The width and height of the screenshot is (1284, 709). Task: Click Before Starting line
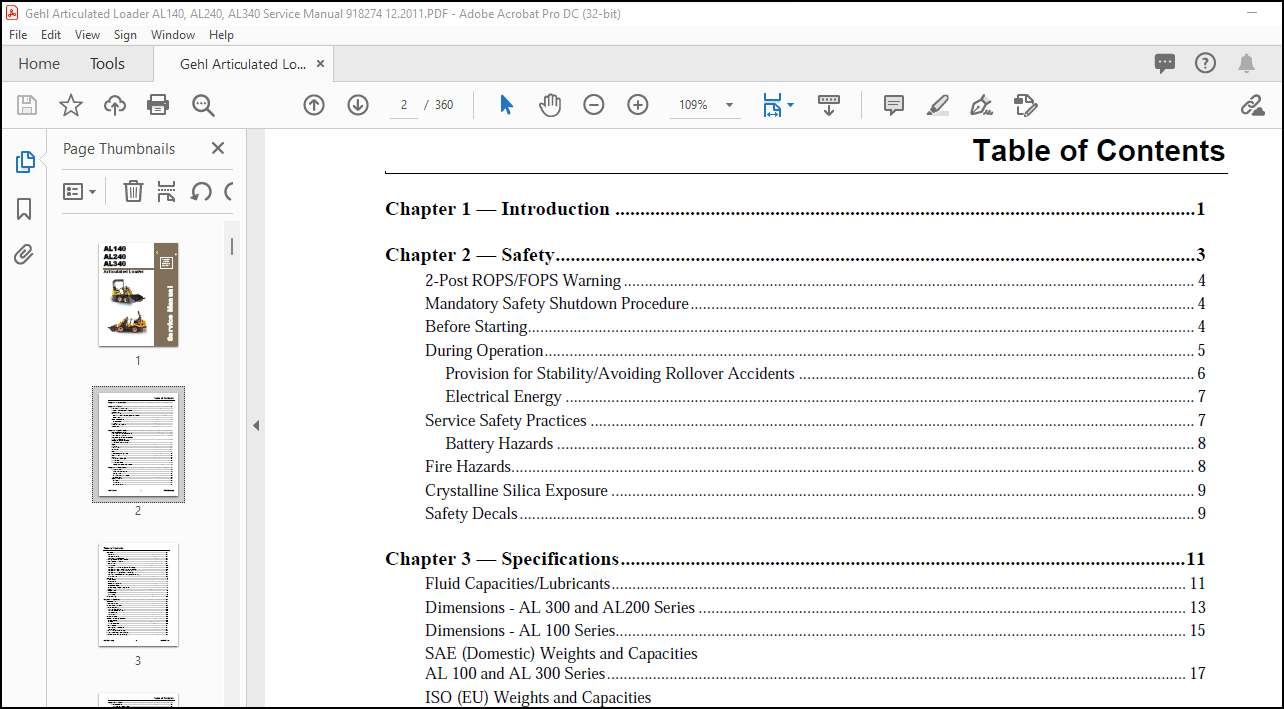click(x=815, y=327)
